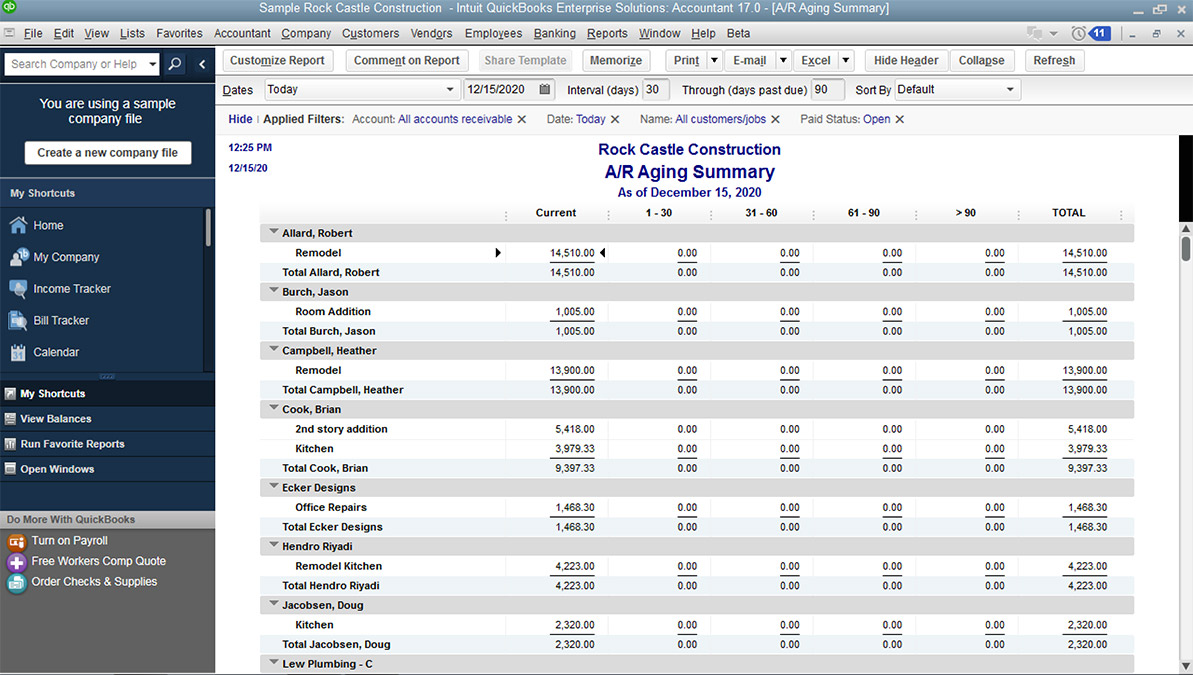Click the Total Cook, Brian 9,397.33 total
The height and width of the screenshot is (675, 1193).
(x=1087, y=468)
